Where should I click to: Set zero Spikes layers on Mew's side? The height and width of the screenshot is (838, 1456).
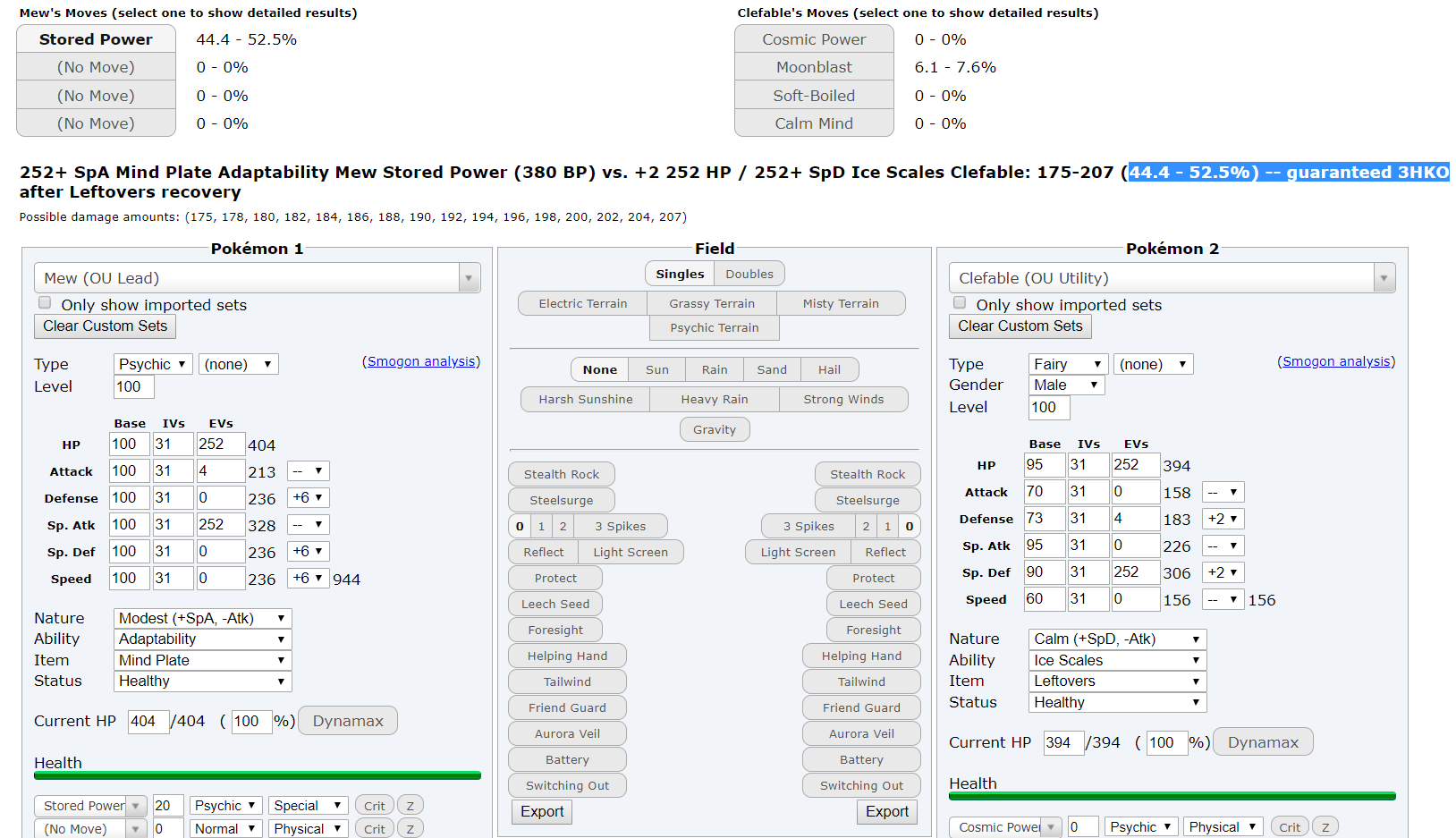520,526
